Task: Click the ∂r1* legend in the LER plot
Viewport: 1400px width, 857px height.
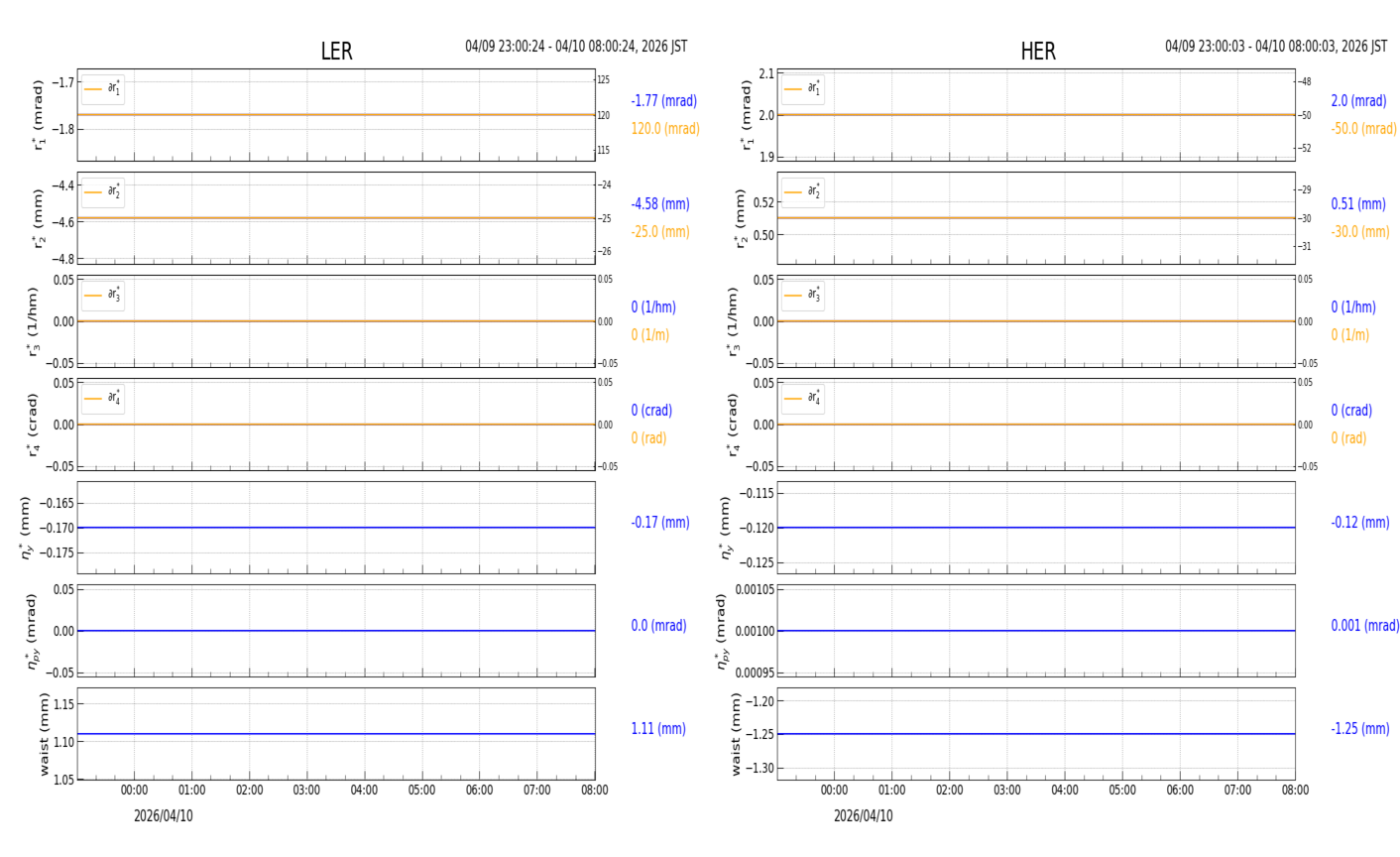Action: pos(103,89)
